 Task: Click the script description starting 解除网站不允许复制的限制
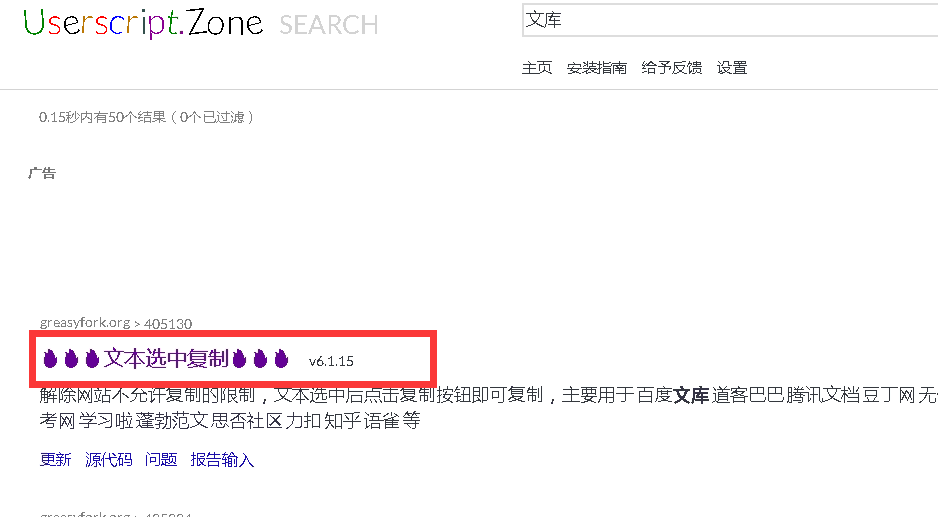[x=488, y=407]
